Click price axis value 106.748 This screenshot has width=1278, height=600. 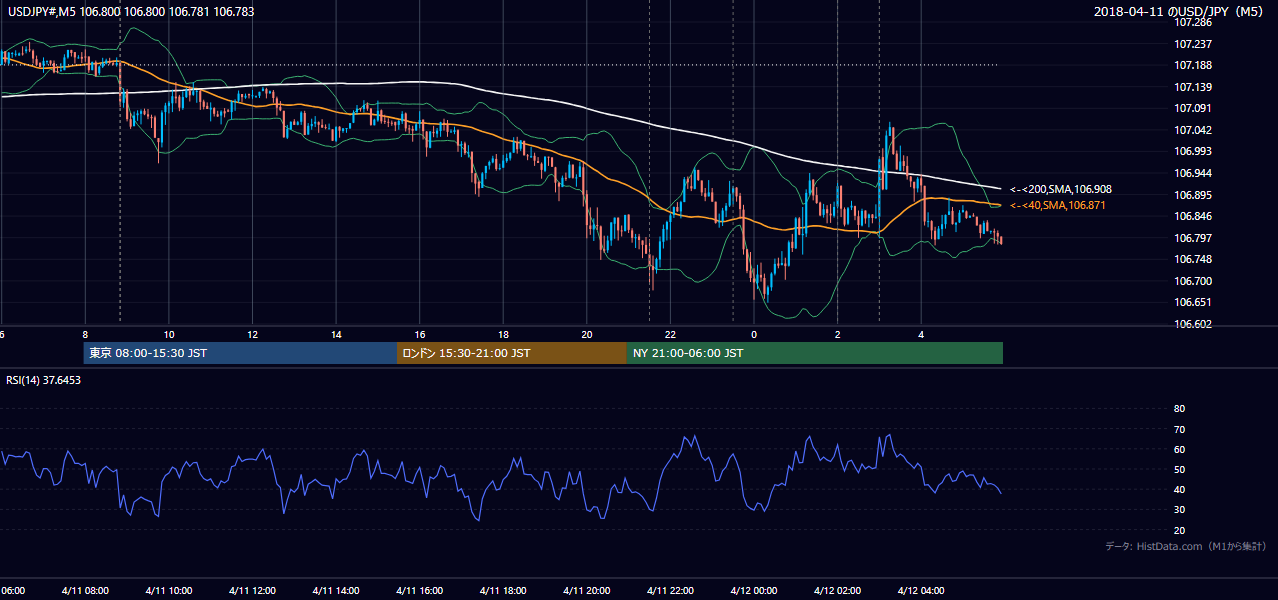(x=1192, y=259)
